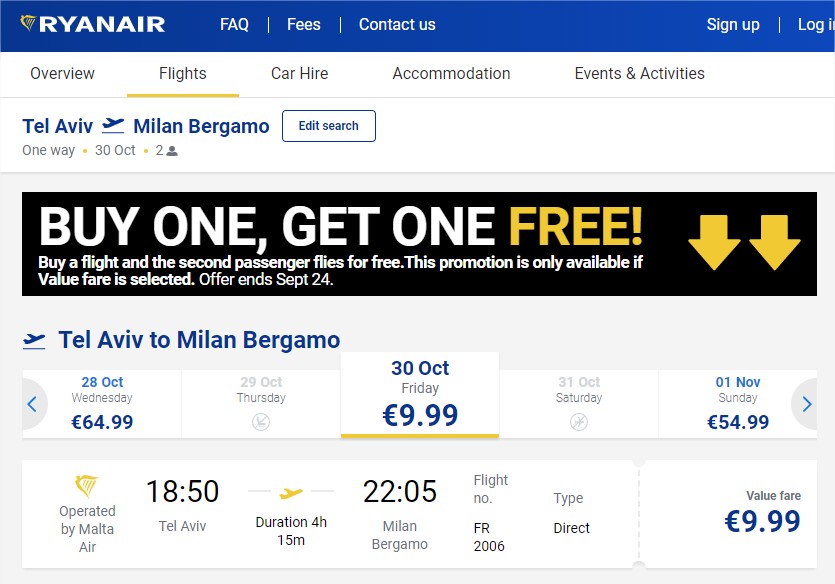This screenshot has width=835, height=584.
Task: Click the no-flight icon under 31 Oct Saturday
Action: 579,422
